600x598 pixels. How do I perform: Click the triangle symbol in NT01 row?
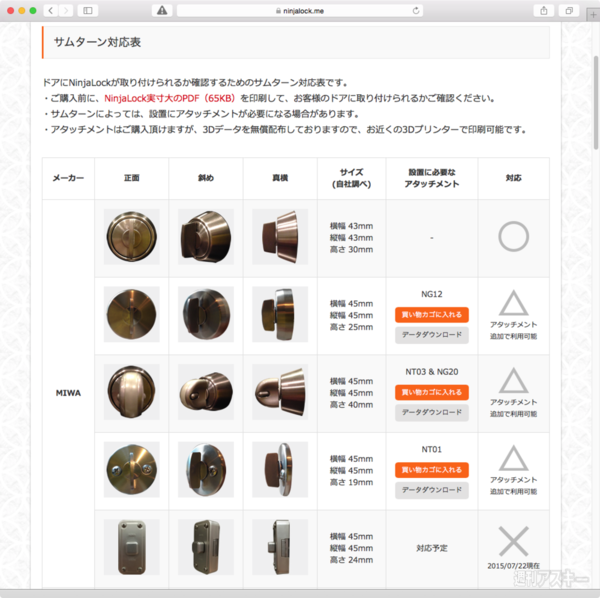[514, 458]
